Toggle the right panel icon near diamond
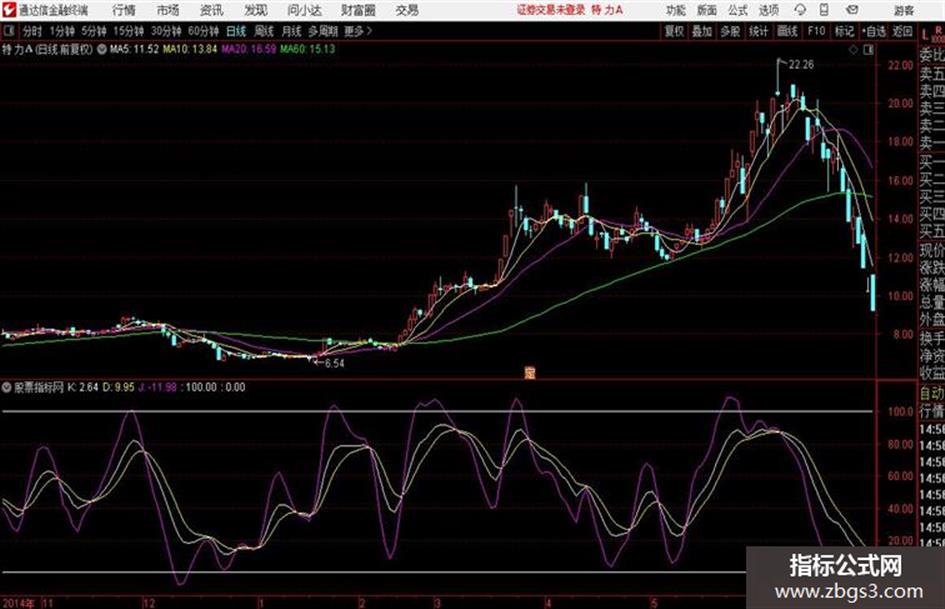This screenshot has height=609, width=945. coord(868,50)
